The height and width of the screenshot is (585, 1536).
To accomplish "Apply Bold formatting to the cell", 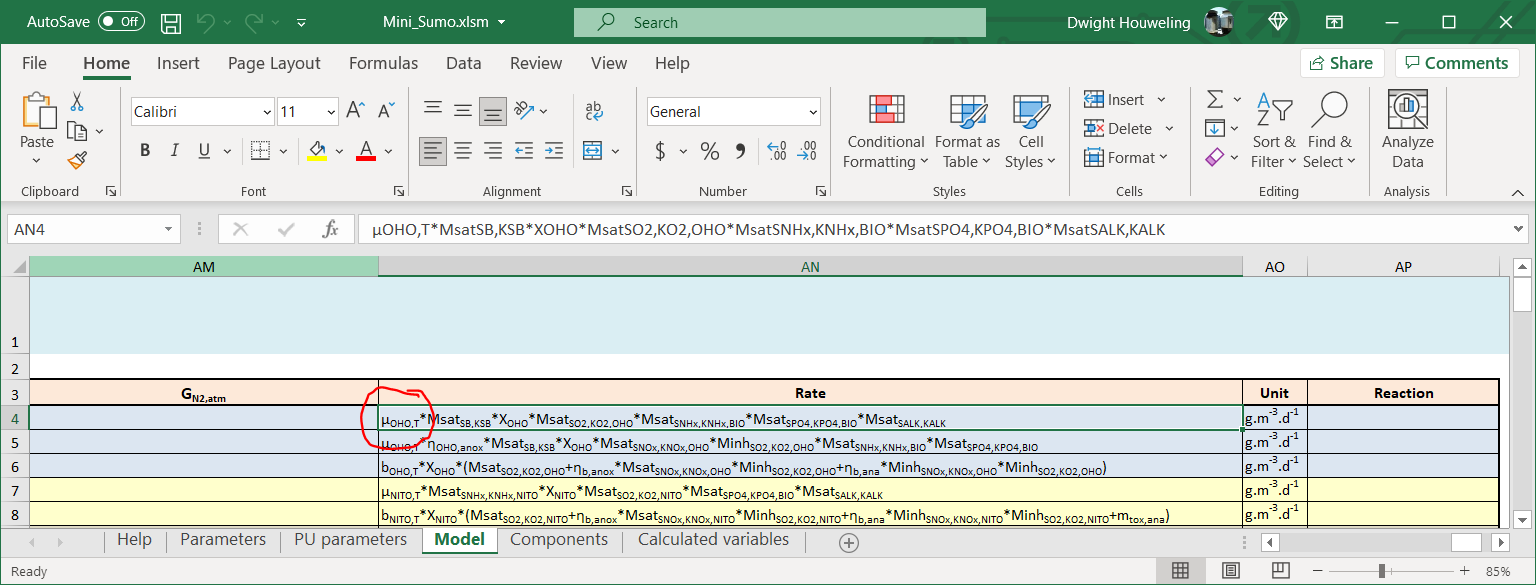I will (145, 151).
